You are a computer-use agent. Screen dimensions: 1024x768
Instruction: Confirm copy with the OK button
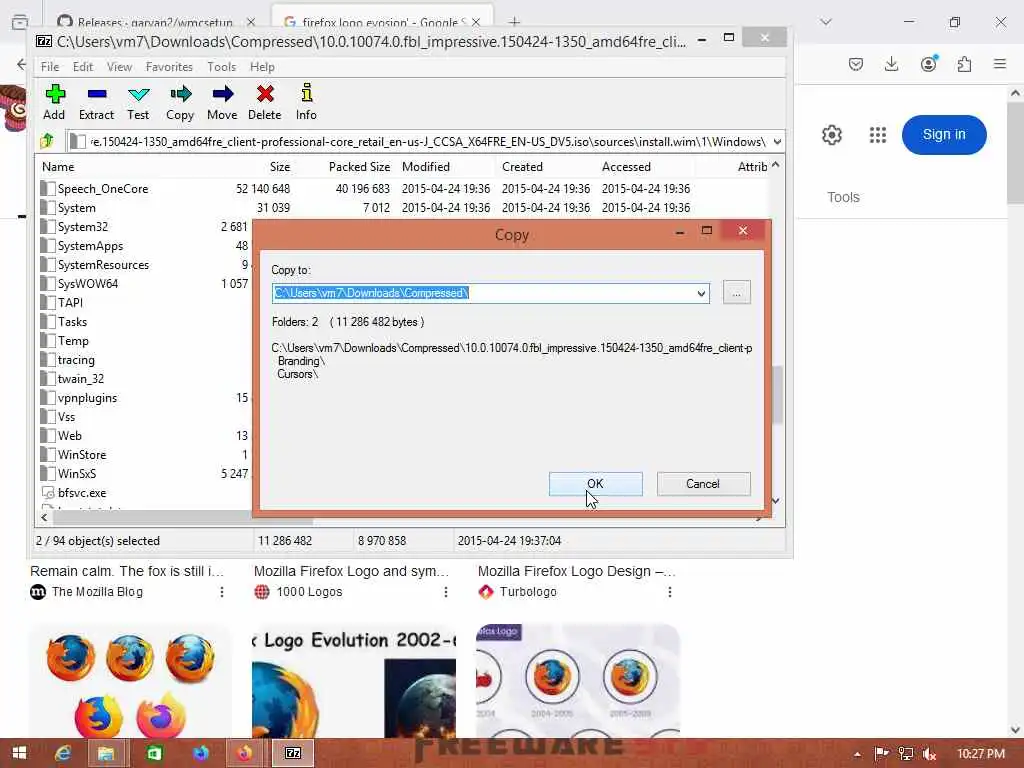(x=596, y=484)
